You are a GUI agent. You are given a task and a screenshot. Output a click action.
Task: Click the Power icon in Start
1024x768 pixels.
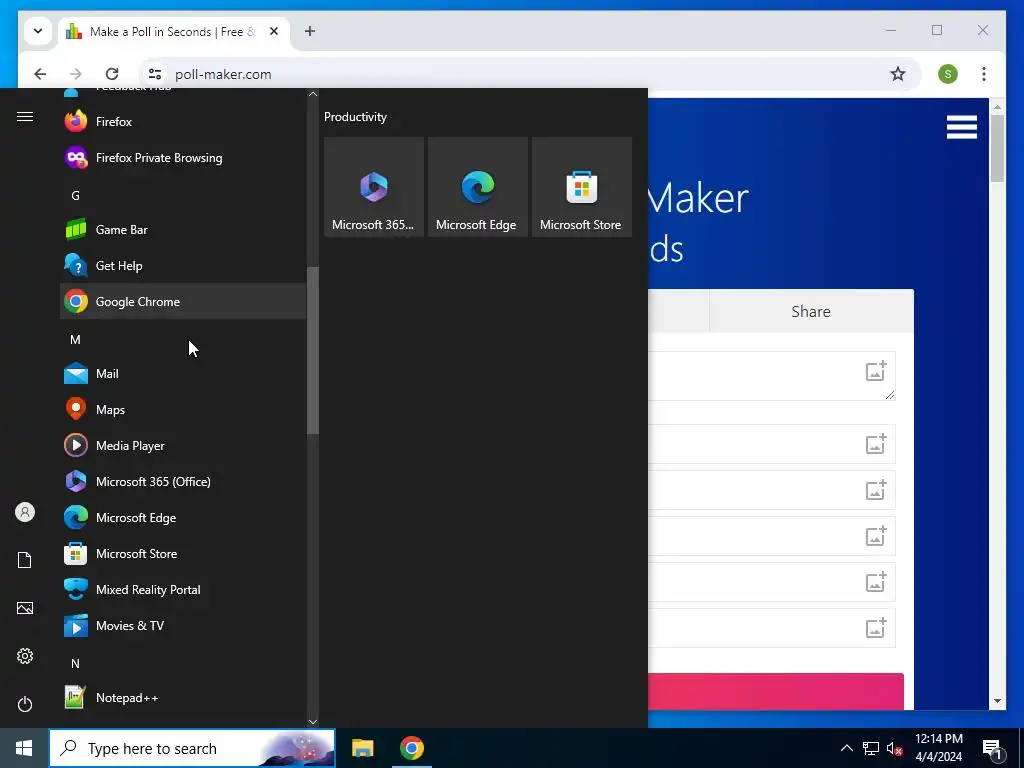click(25, 704)
